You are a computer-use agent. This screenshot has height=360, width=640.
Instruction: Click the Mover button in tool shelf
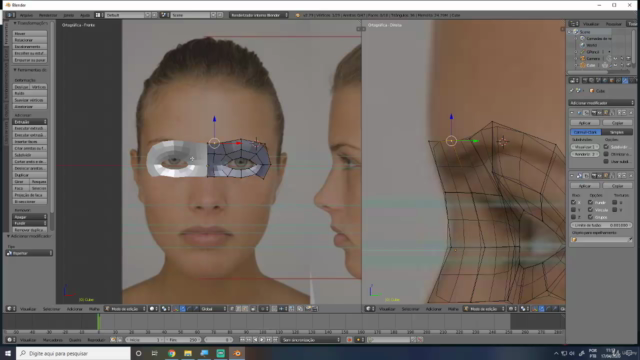[x=30, y=33]
